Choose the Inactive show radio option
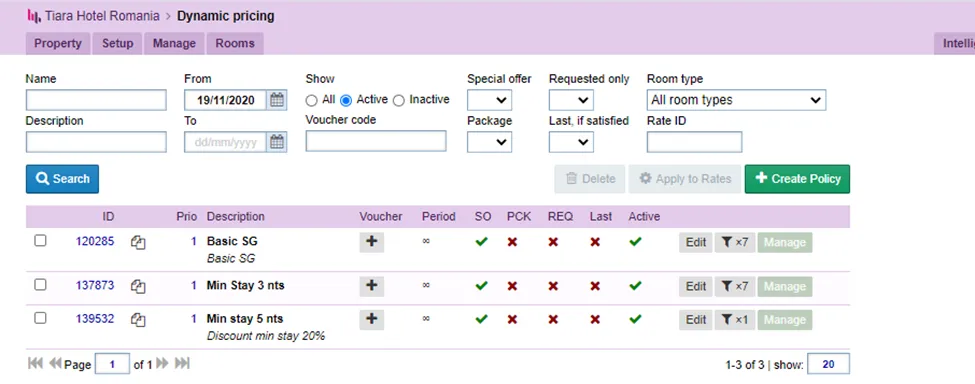Screen dimensions: 975x384 pos(399,101)
